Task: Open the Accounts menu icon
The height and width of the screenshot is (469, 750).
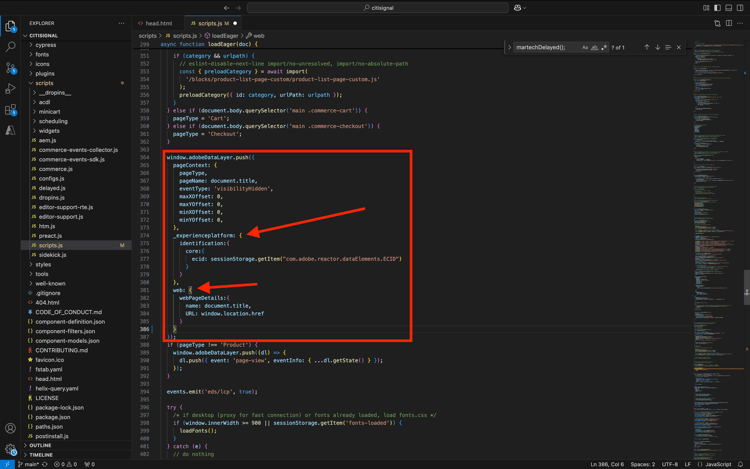Action: tap(11, 428)
